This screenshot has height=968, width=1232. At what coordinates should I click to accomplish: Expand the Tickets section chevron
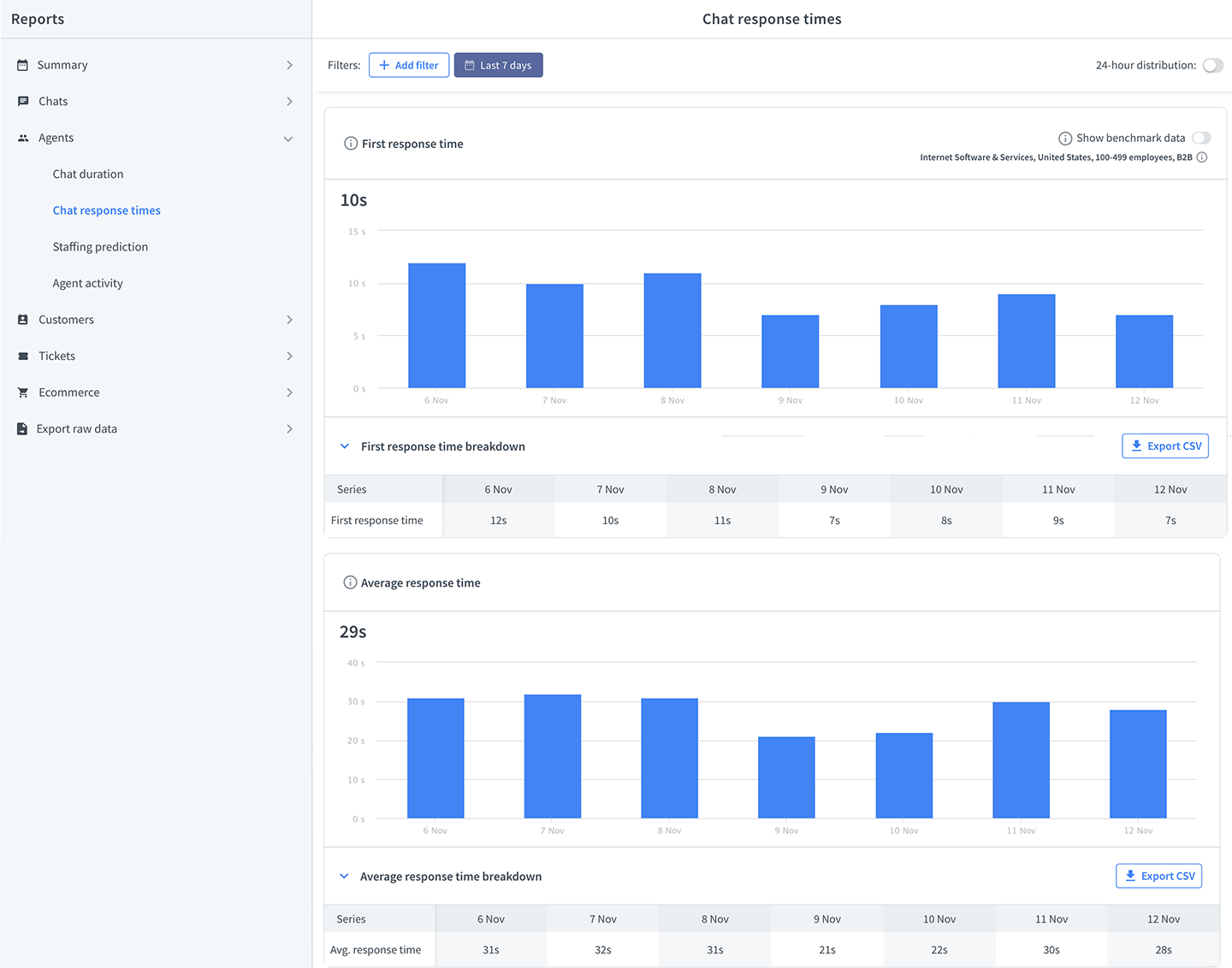point(289,356)
